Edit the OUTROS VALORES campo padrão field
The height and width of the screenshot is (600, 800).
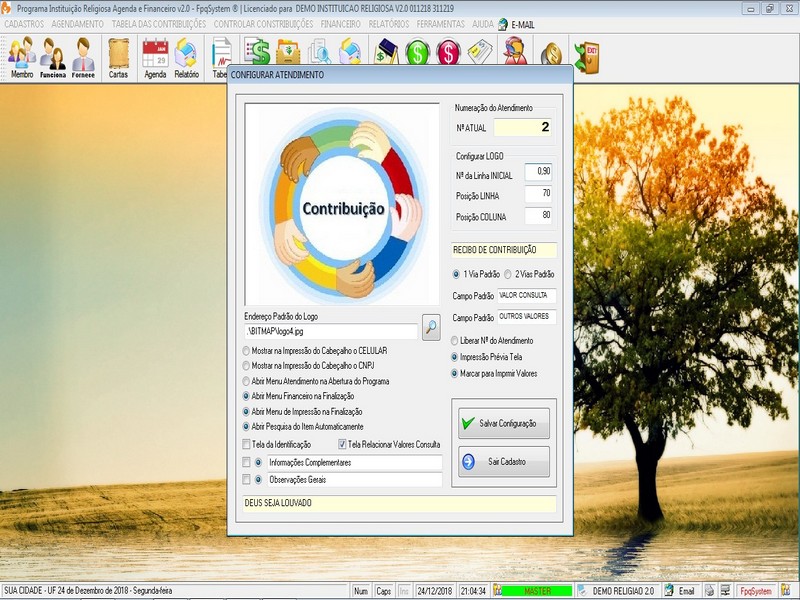(x=527, y=317)
